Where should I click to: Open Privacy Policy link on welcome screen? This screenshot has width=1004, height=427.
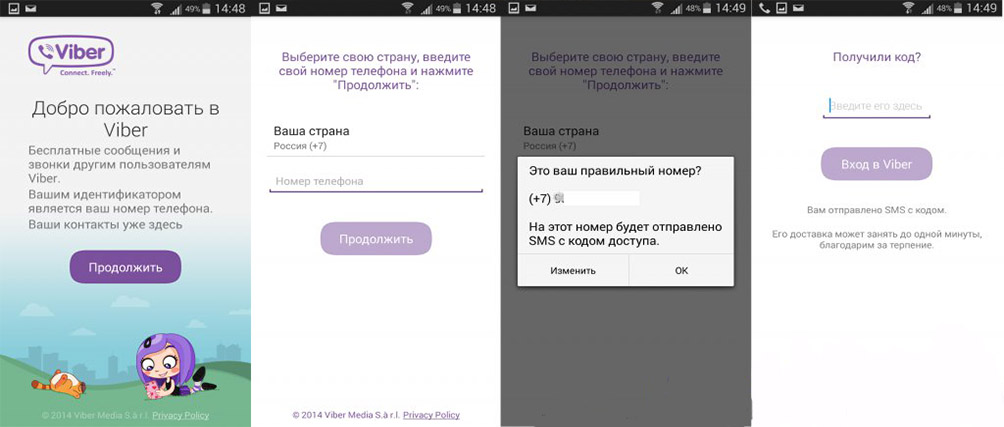click(x=181, y=415)
